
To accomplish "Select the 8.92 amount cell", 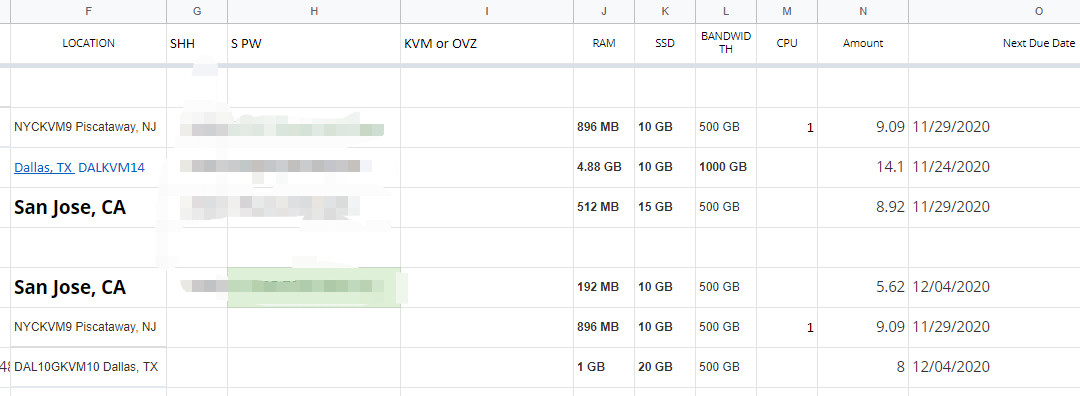I will (863, 207).
